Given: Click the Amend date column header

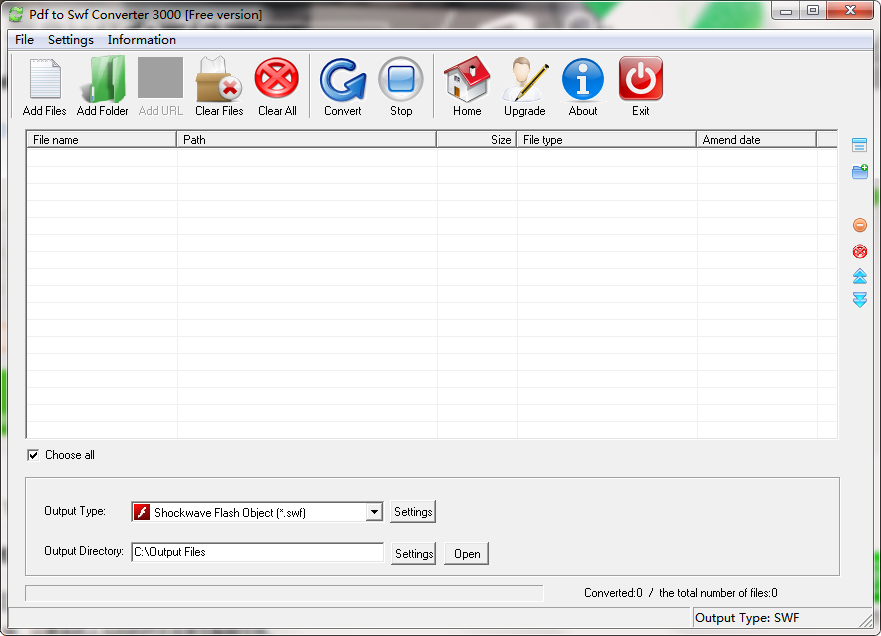Looking at the screenshot, I should (x=757, y=139).
